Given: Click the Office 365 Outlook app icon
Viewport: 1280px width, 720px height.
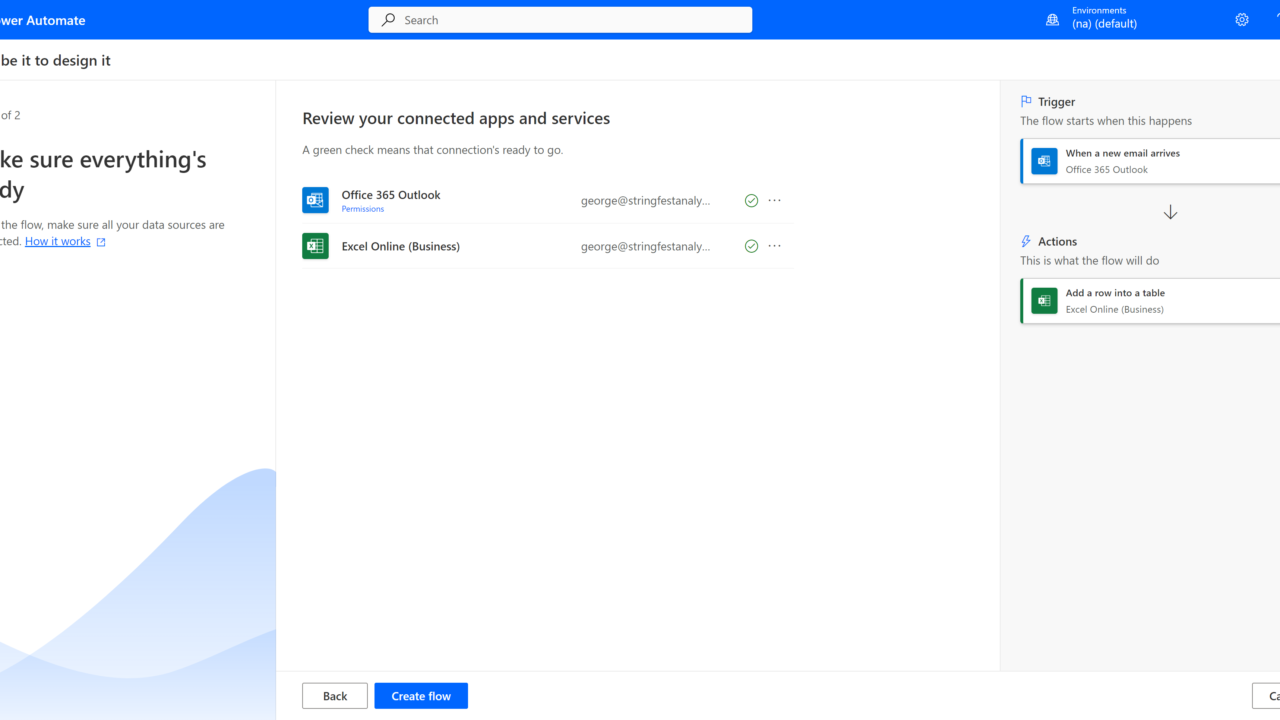Looking at the screenshot, I should coord(315,200).
